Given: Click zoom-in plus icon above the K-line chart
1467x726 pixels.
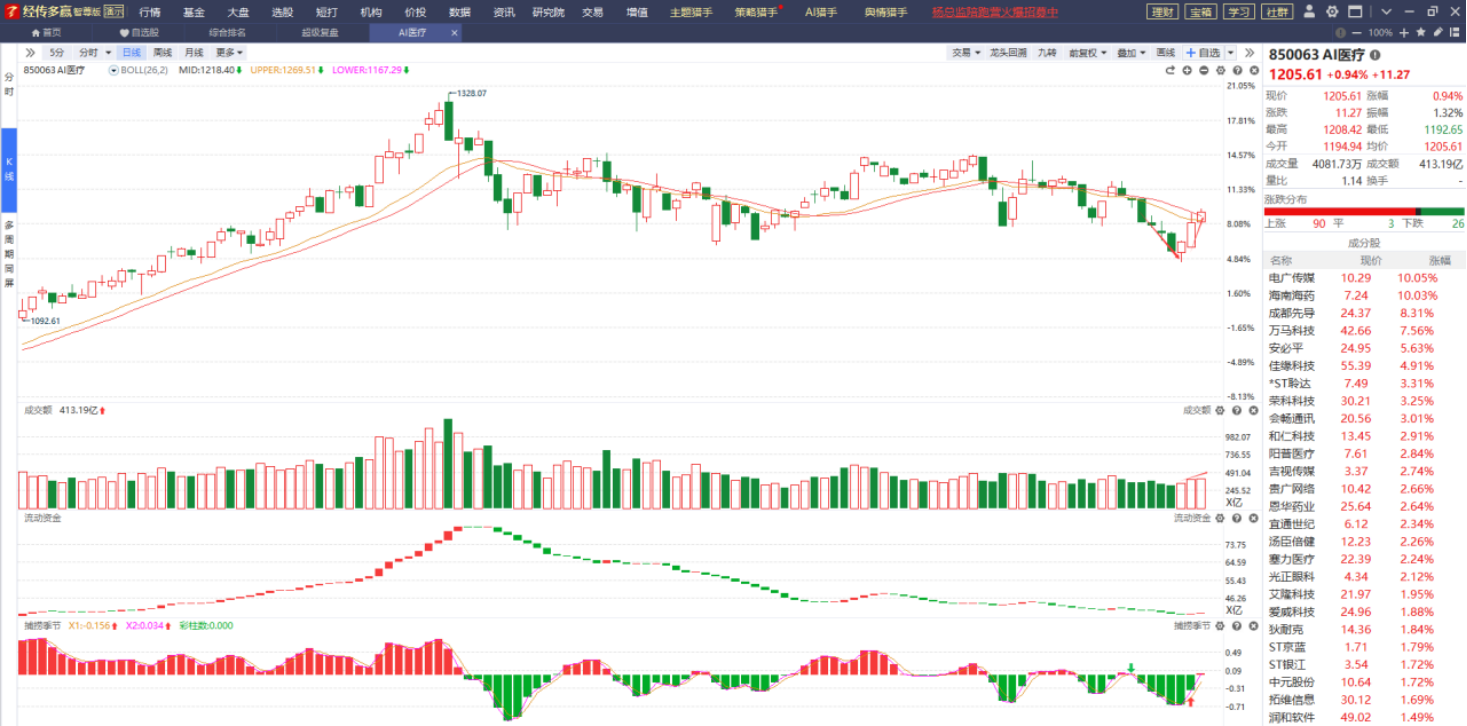Looking at the screenshot, I should 1187,71.
